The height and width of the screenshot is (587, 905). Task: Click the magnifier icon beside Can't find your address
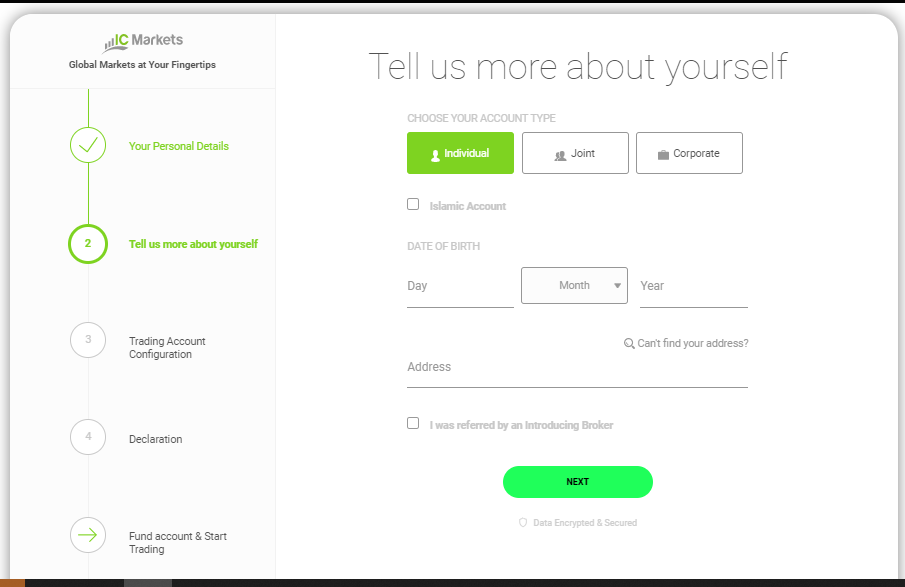(x=629, y=343)
